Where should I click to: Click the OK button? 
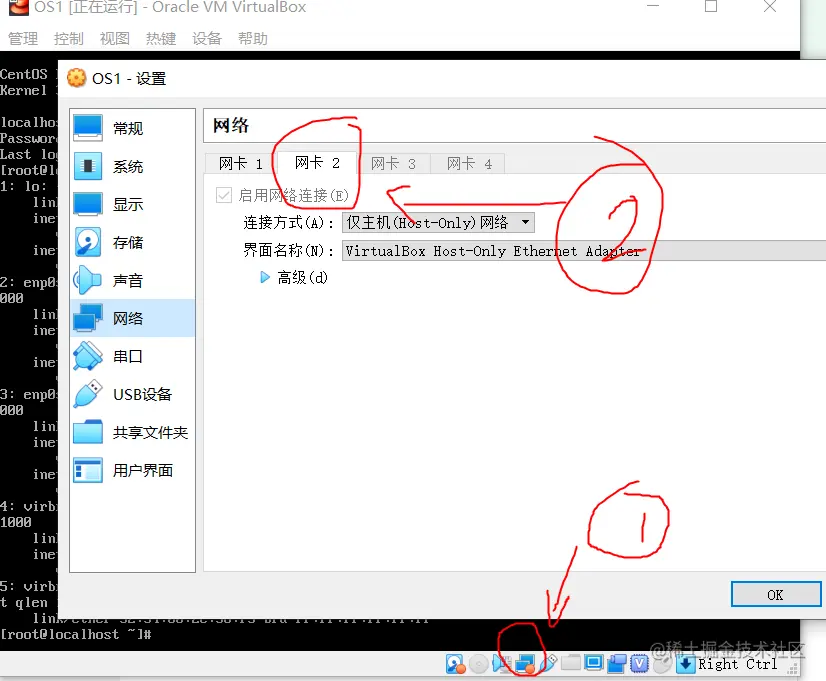(776, 594)
